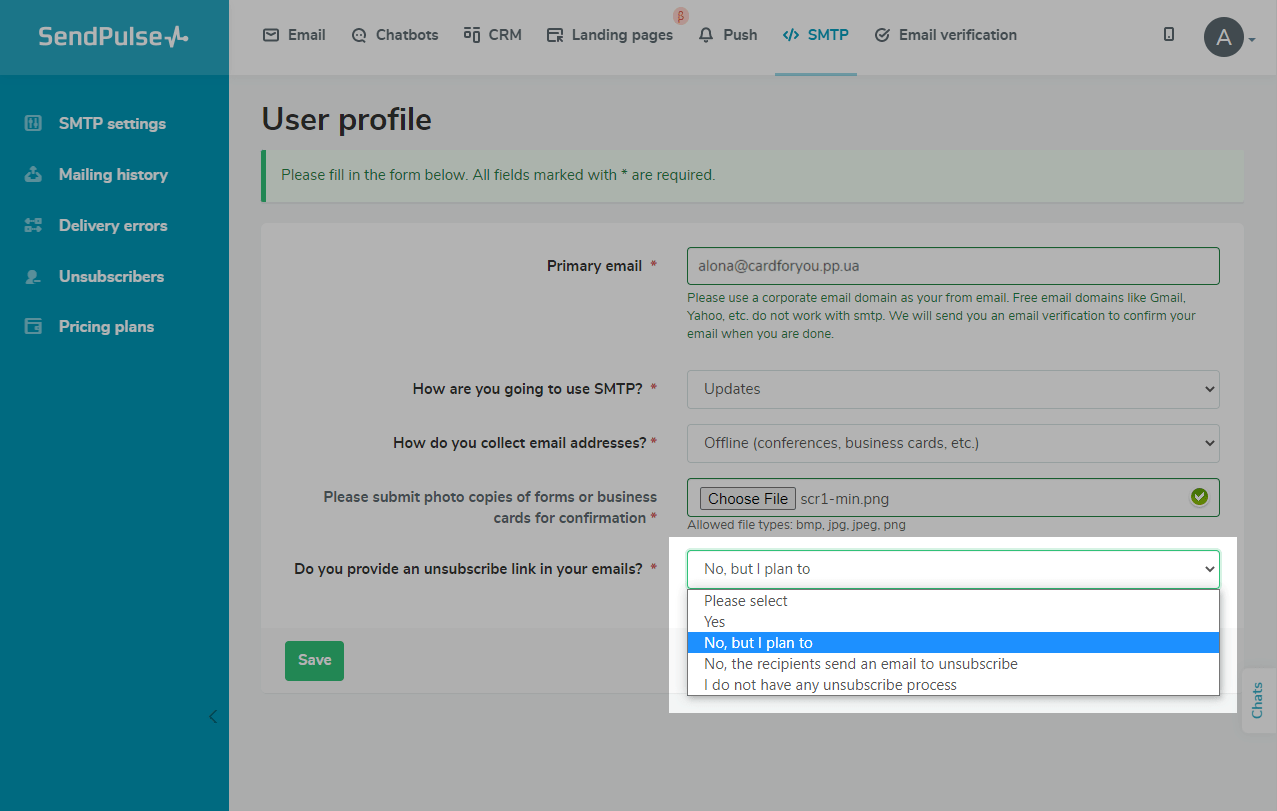Expand the email address collection method dropdown
This screenshot has width=1277, height=811.
click(x=952, y=443)
